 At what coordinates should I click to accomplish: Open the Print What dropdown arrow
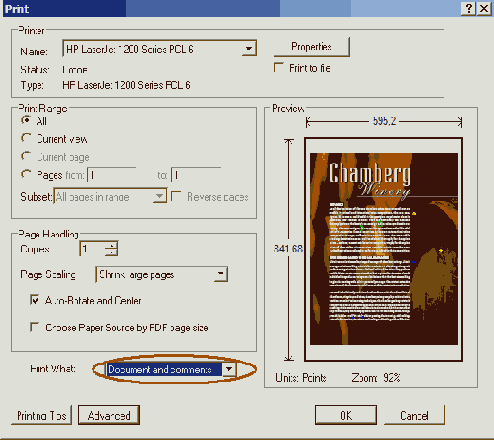229,369
